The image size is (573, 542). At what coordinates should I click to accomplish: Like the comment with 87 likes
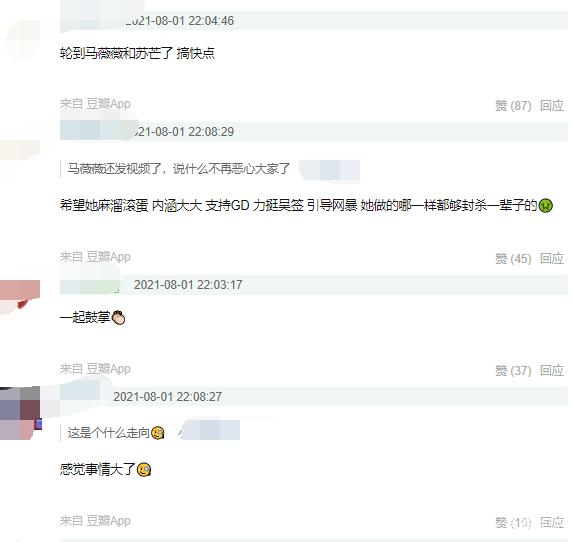(513, 106)
